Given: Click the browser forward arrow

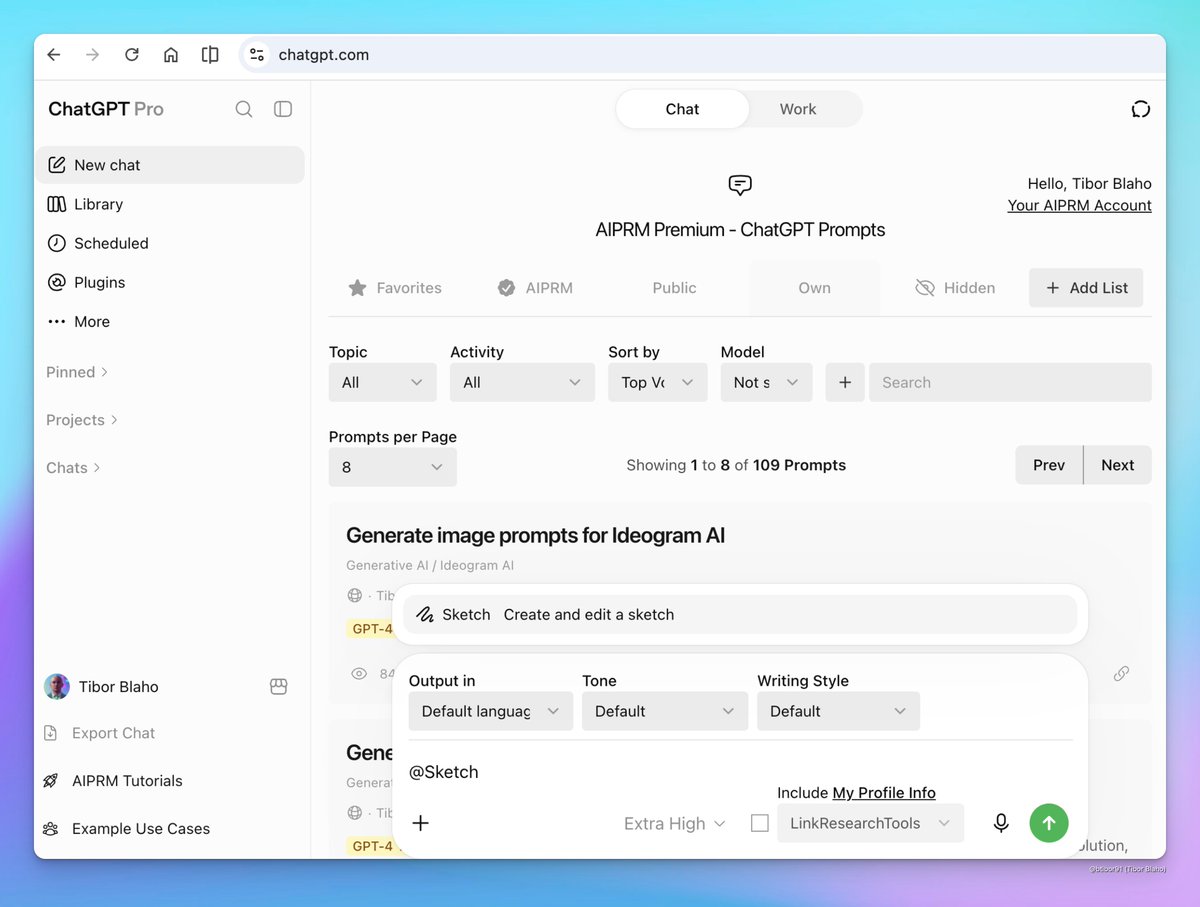Looking at the screenshot, I should tap(93, 55).
